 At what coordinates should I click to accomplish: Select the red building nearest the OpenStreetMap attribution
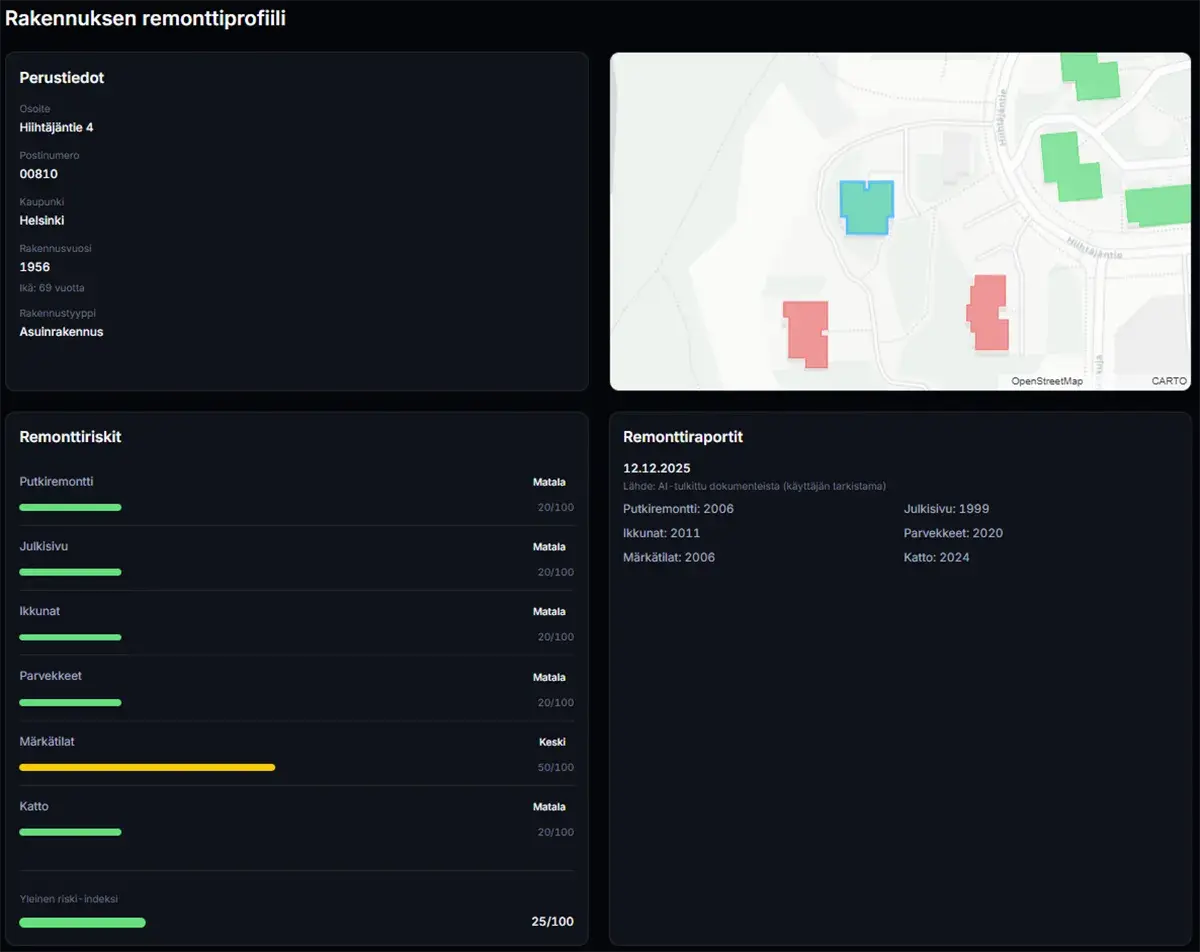(989, 313)
